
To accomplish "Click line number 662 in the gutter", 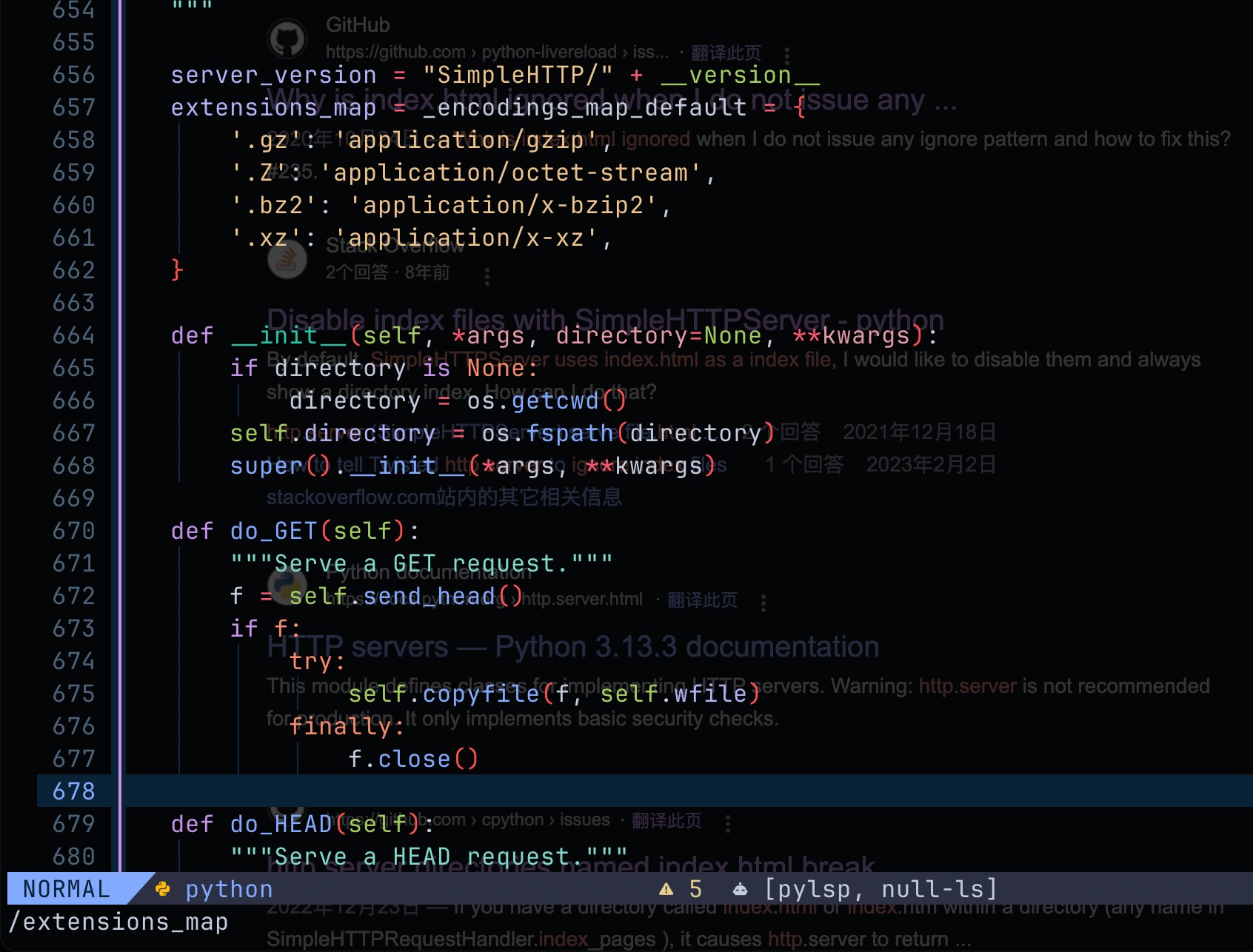I will (x=74, y=270).
